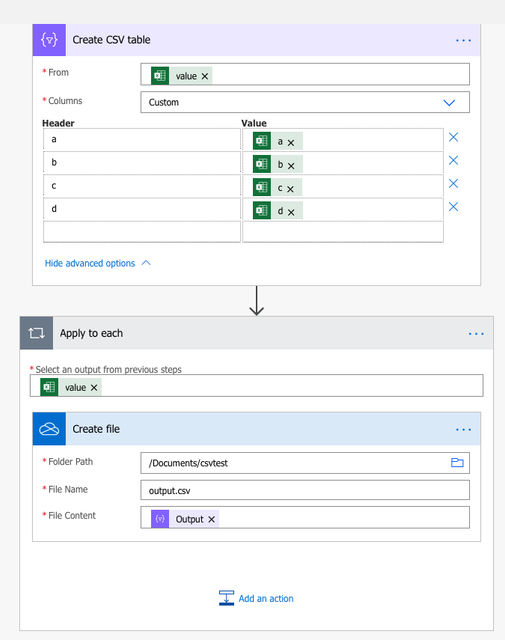This screenshot has height=640, width=505.
Task: Remove value token from Apply to each input
Action: pyautogui.click(x=94, y=388)
